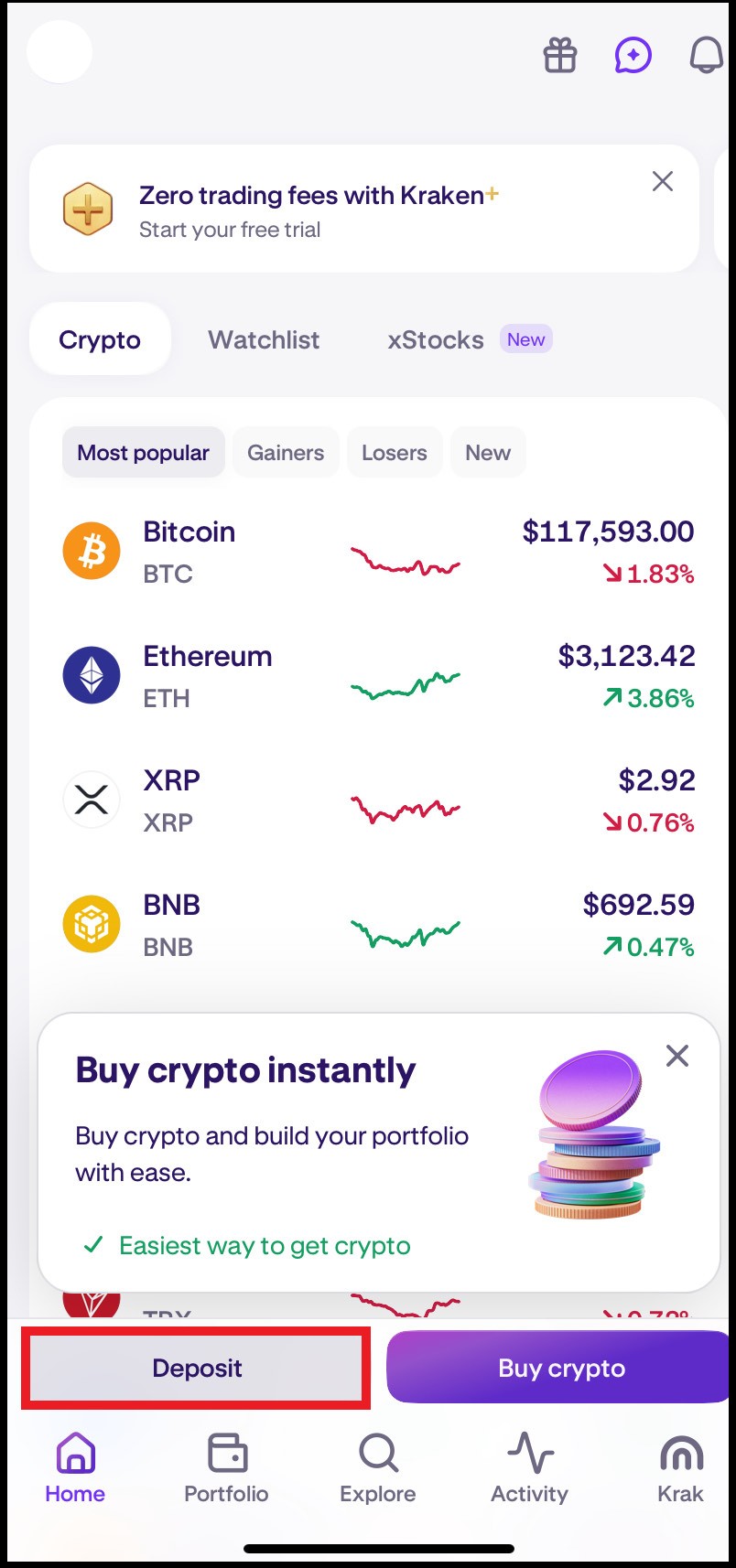Viewport: 736px width, 1568px height.
Task: Open the Activity pulse icon
Action: [x=530, y=1453]
